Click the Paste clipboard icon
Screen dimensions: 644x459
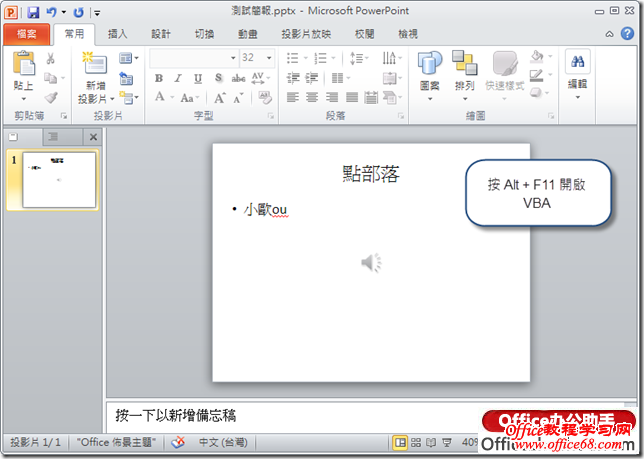(24, 63)
